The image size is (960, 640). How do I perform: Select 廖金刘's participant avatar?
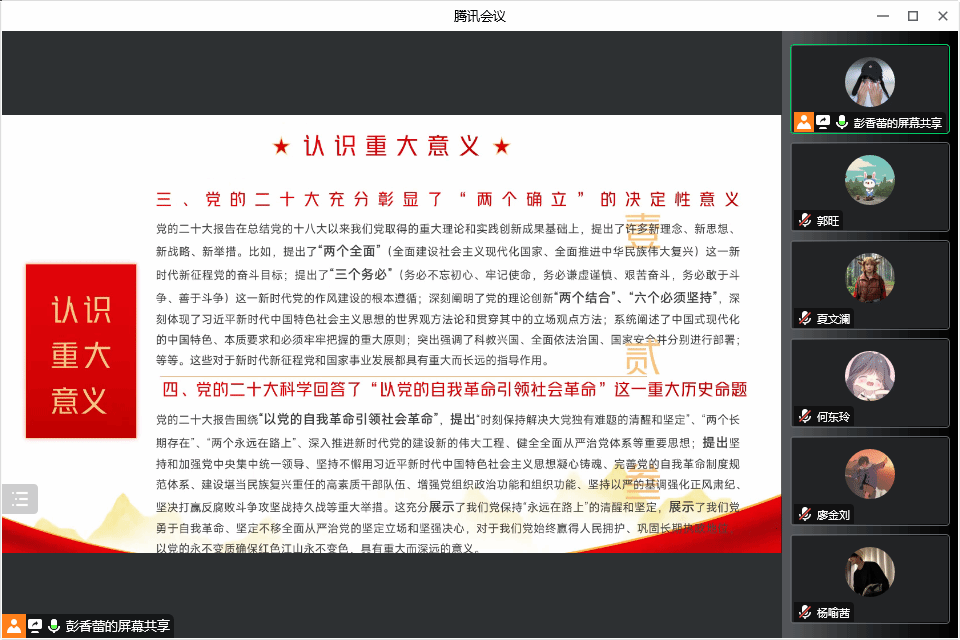coord(869,473)
